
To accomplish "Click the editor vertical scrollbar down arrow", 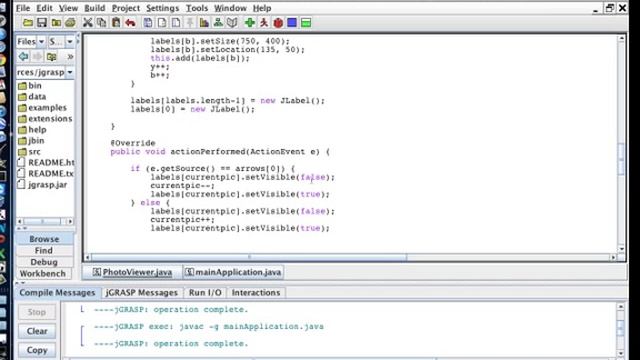I will pyautogui.click(x=621, y=249).
